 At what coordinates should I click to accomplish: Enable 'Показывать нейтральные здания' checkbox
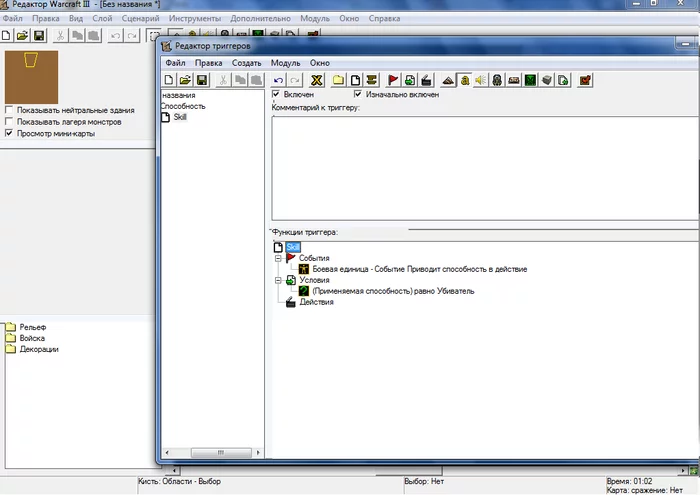[9, 110]
